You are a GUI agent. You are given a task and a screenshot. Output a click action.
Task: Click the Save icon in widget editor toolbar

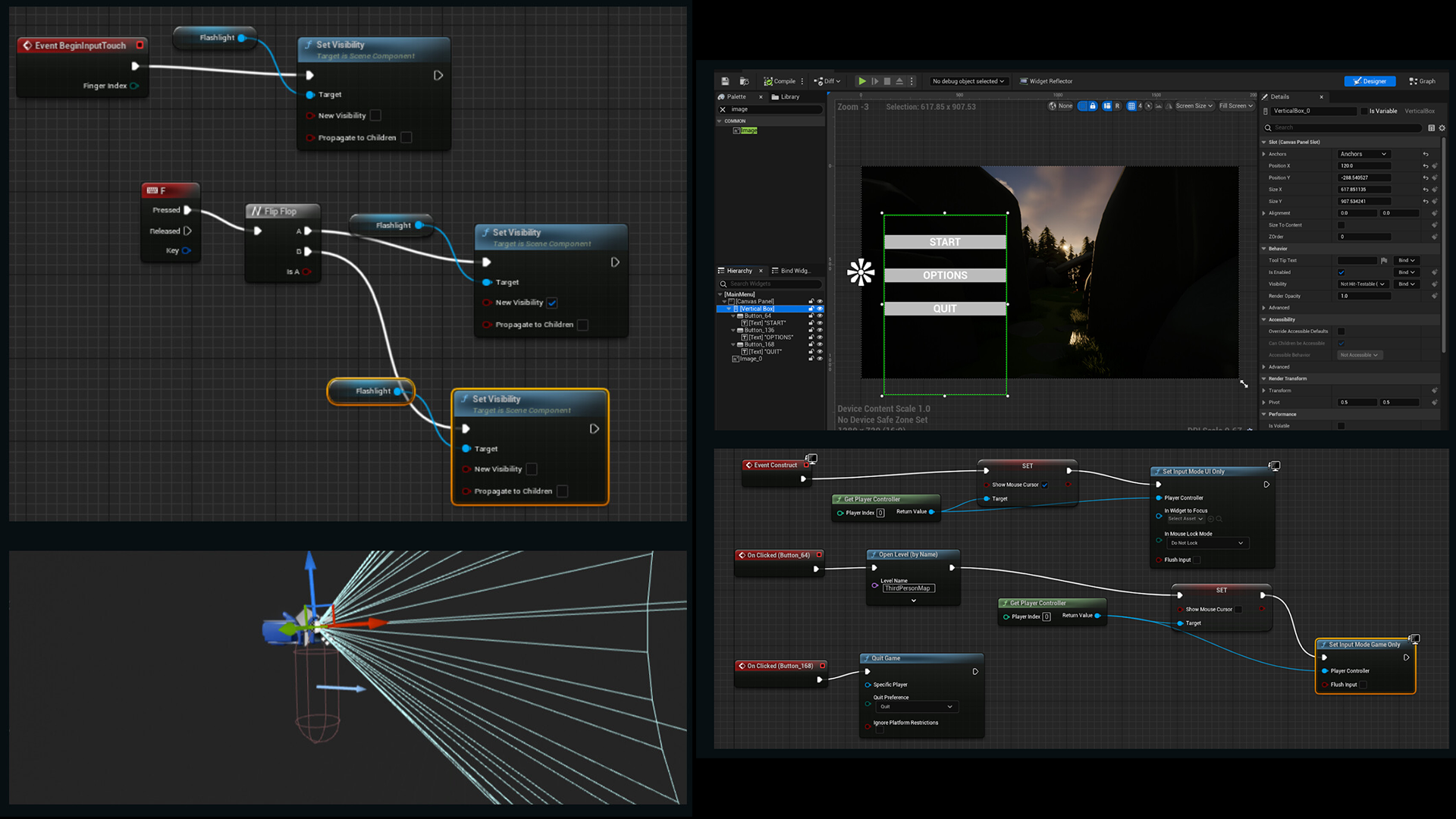pos(725,81)
